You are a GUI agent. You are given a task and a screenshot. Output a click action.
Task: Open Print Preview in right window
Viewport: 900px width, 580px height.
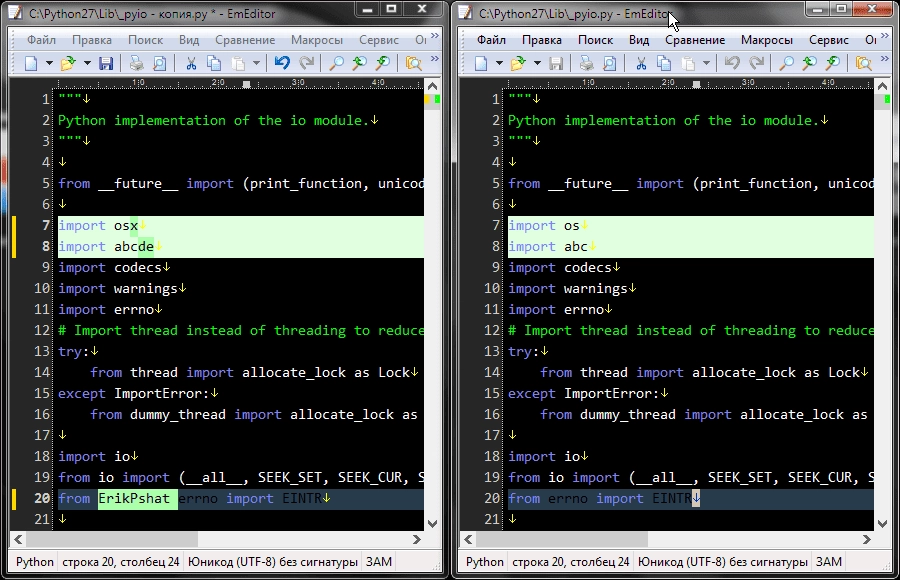pos(609,63)
